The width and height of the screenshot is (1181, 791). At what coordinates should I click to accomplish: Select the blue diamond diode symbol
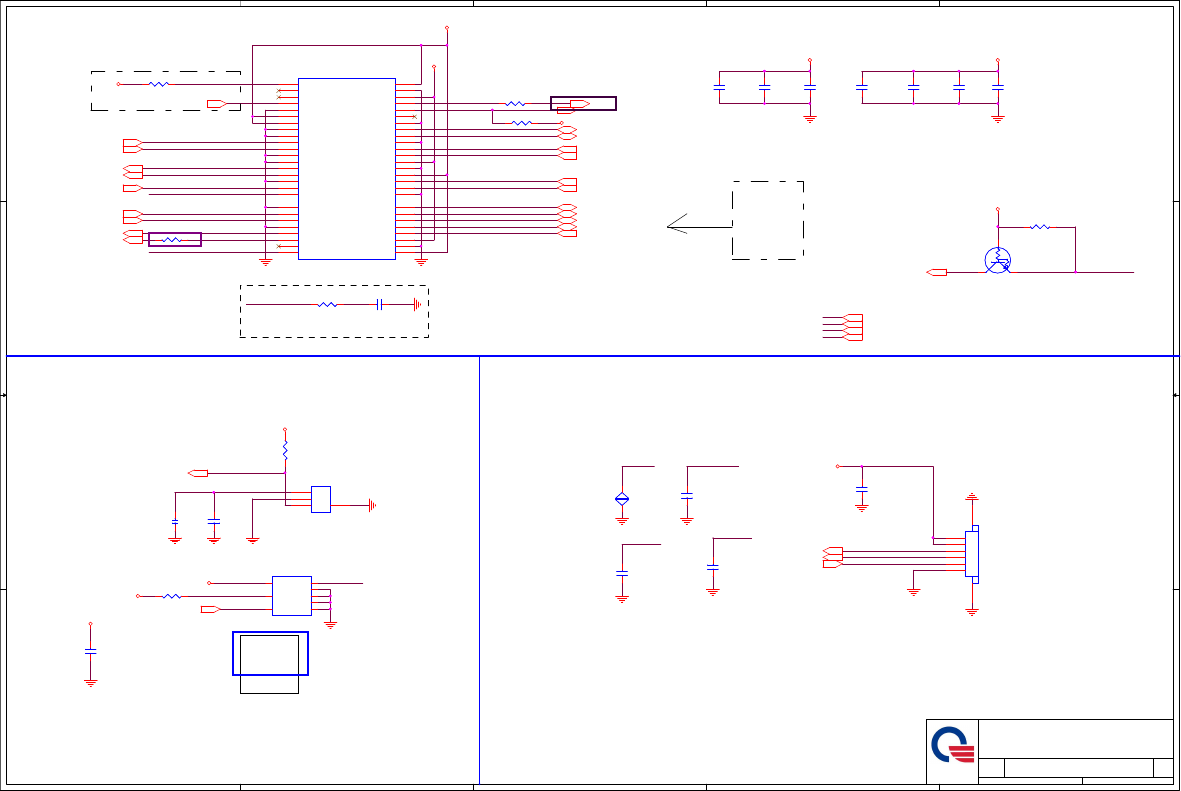coord(622,499)
